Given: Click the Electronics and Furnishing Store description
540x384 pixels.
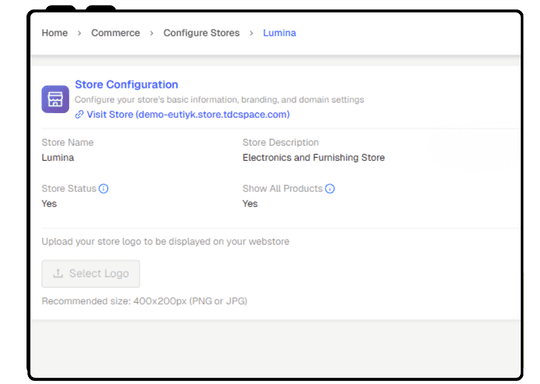Looking at the screenshot, I should pyautogui.click(x=313, y=158).
